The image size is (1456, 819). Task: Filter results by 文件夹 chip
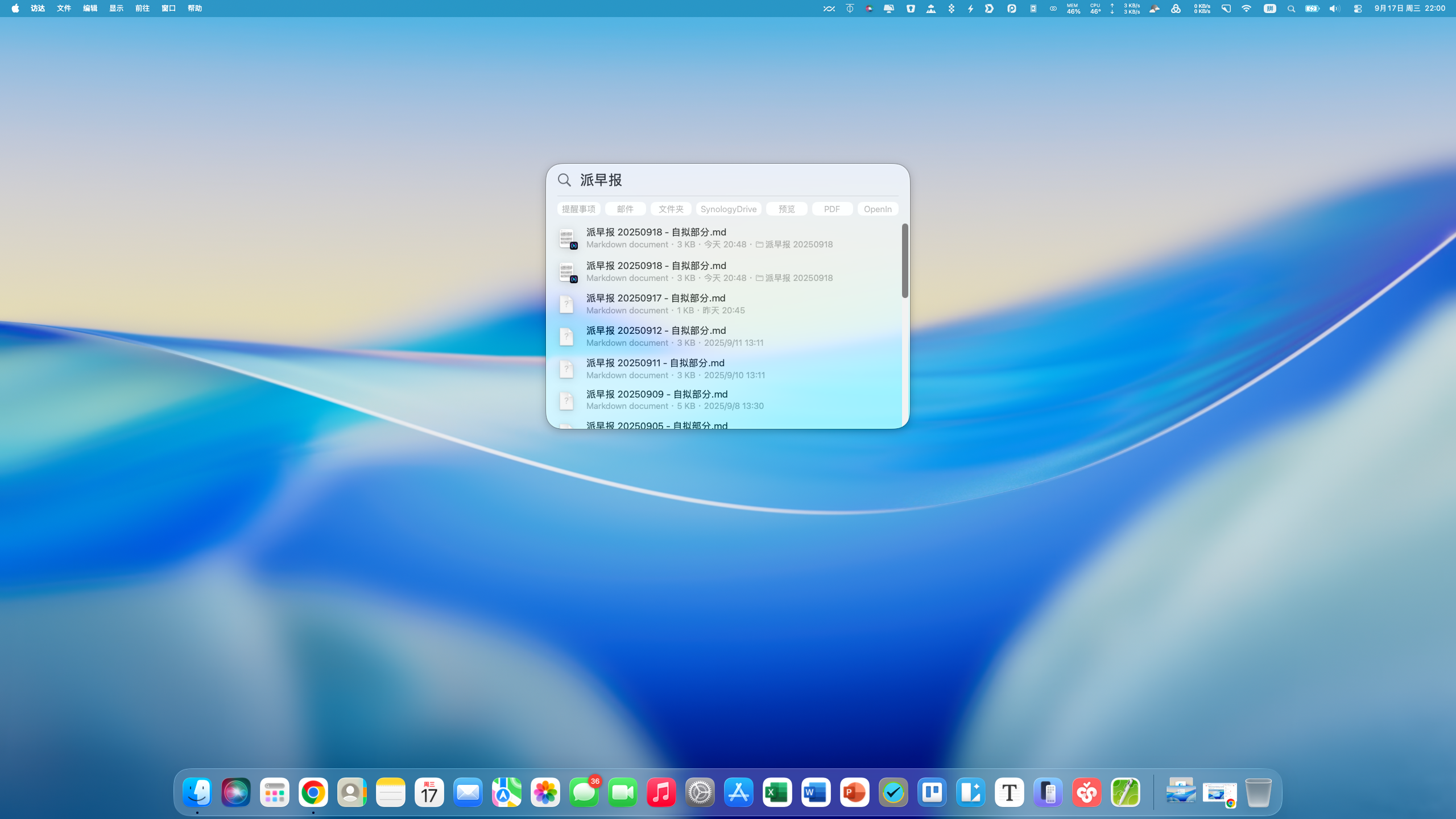[671, 209]
